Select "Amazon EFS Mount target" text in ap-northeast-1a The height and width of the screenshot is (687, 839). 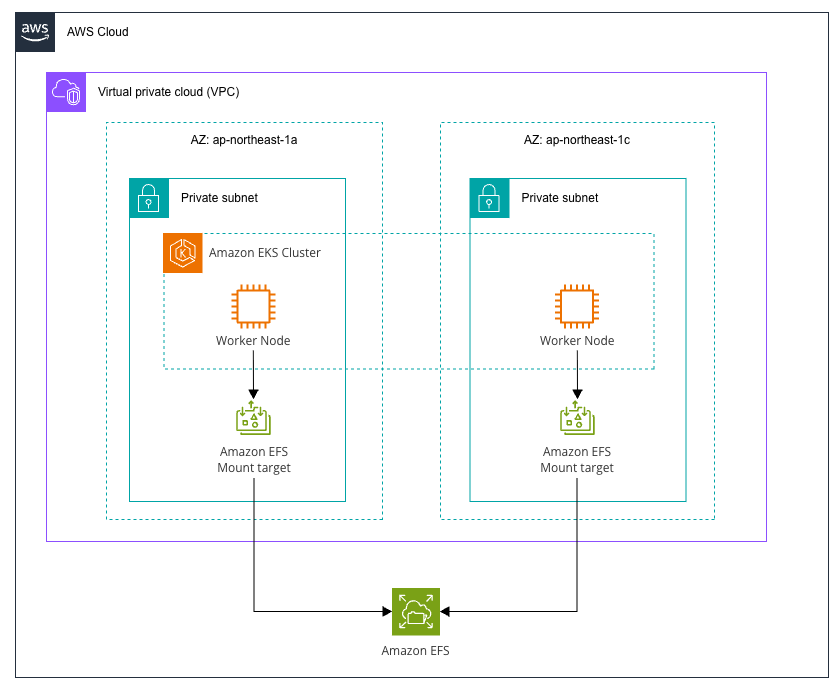254,460
